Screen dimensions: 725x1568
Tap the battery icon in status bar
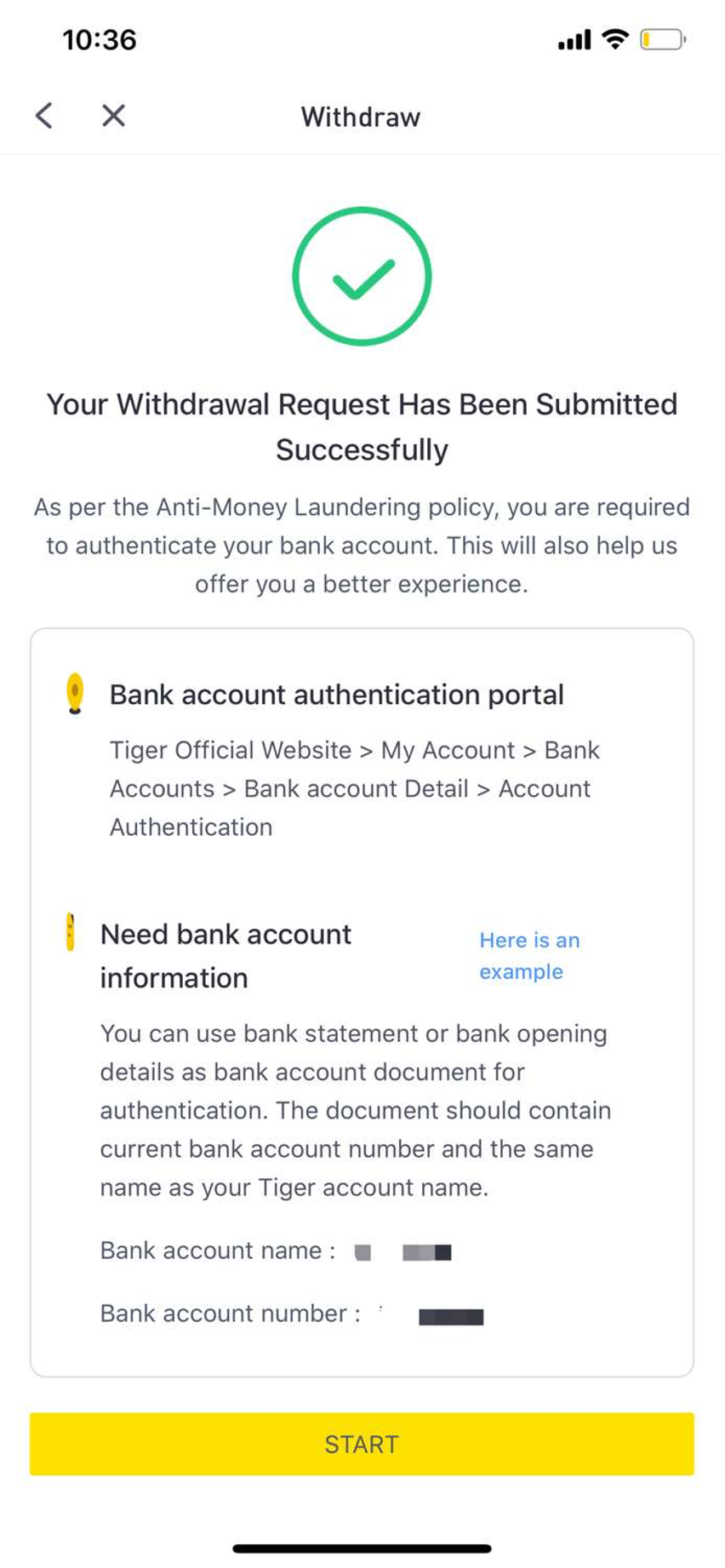pyautogui.click(x=663, y=39)
